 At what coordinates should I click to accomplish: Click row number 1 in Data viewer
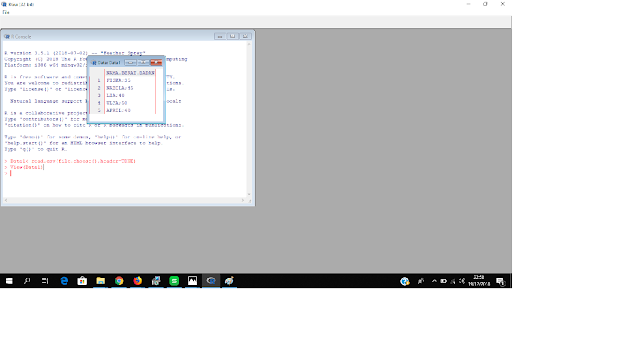coord(98,80)
